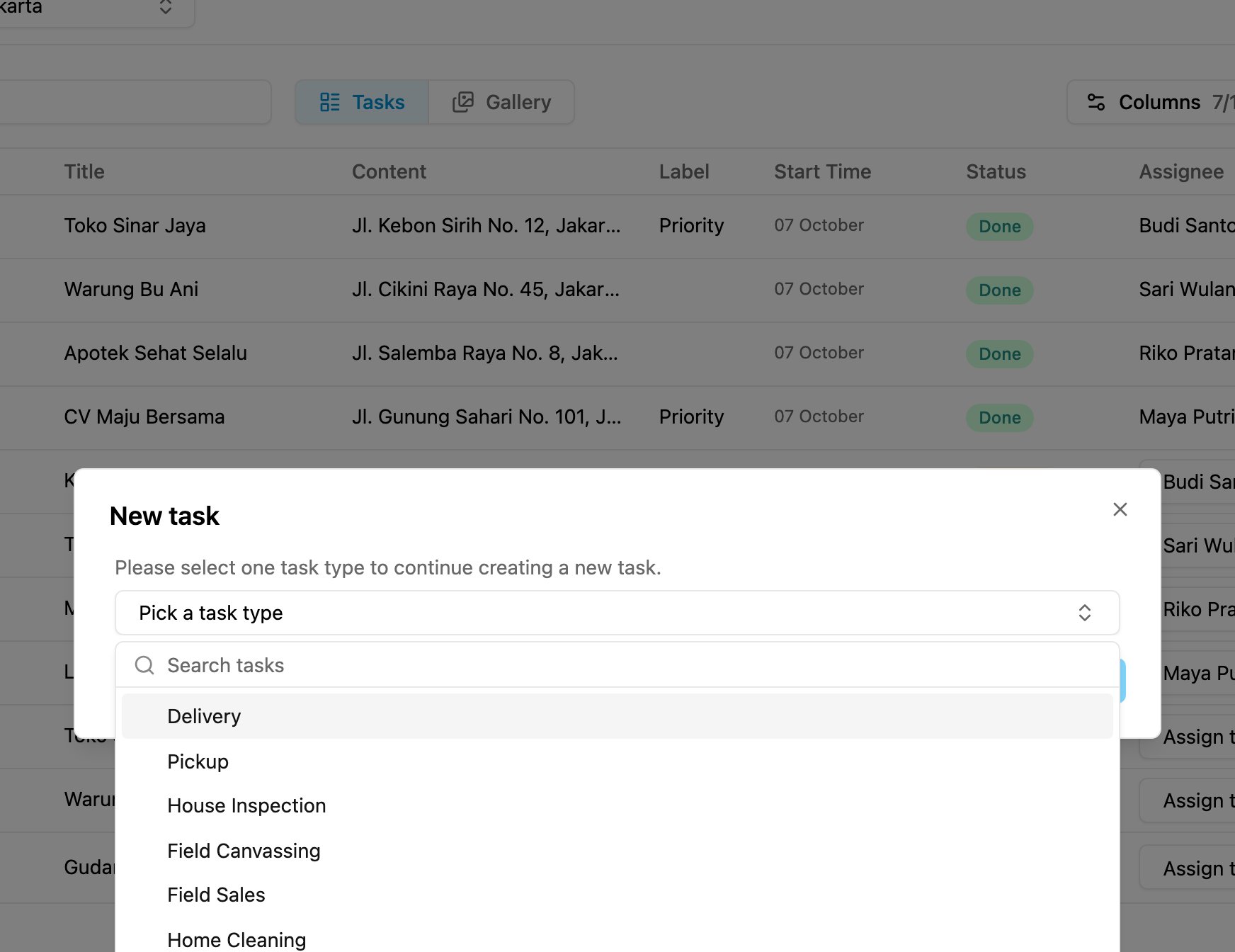Click the Jl. Salemba Raya No. 8 cell
This screenshot has height=952, width=1235.
coord(485,353)
